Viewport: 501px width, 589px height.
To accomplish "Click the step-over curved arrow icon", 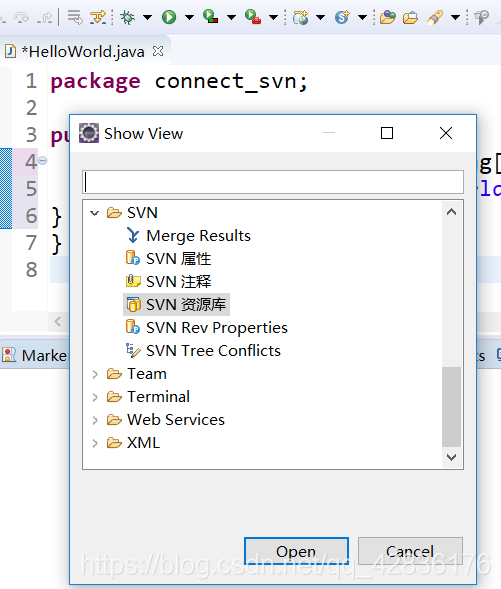I will click(x=21, y=17).
